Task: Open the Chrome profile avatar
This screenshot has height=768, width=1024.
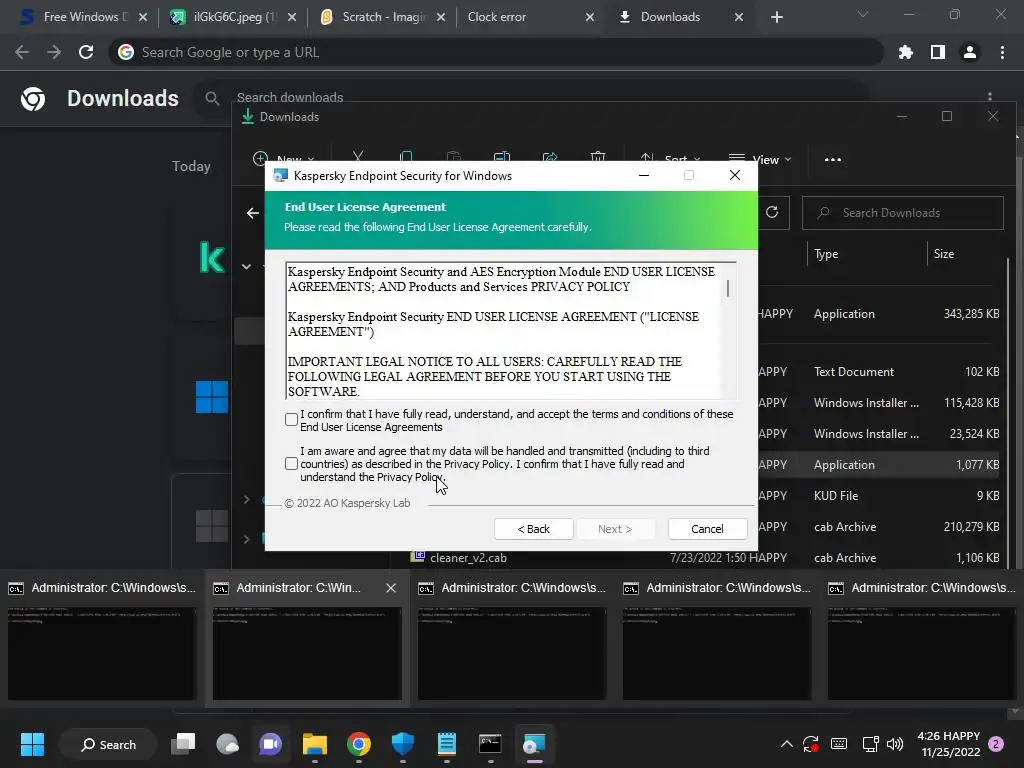Action: [x=970, y=52]
